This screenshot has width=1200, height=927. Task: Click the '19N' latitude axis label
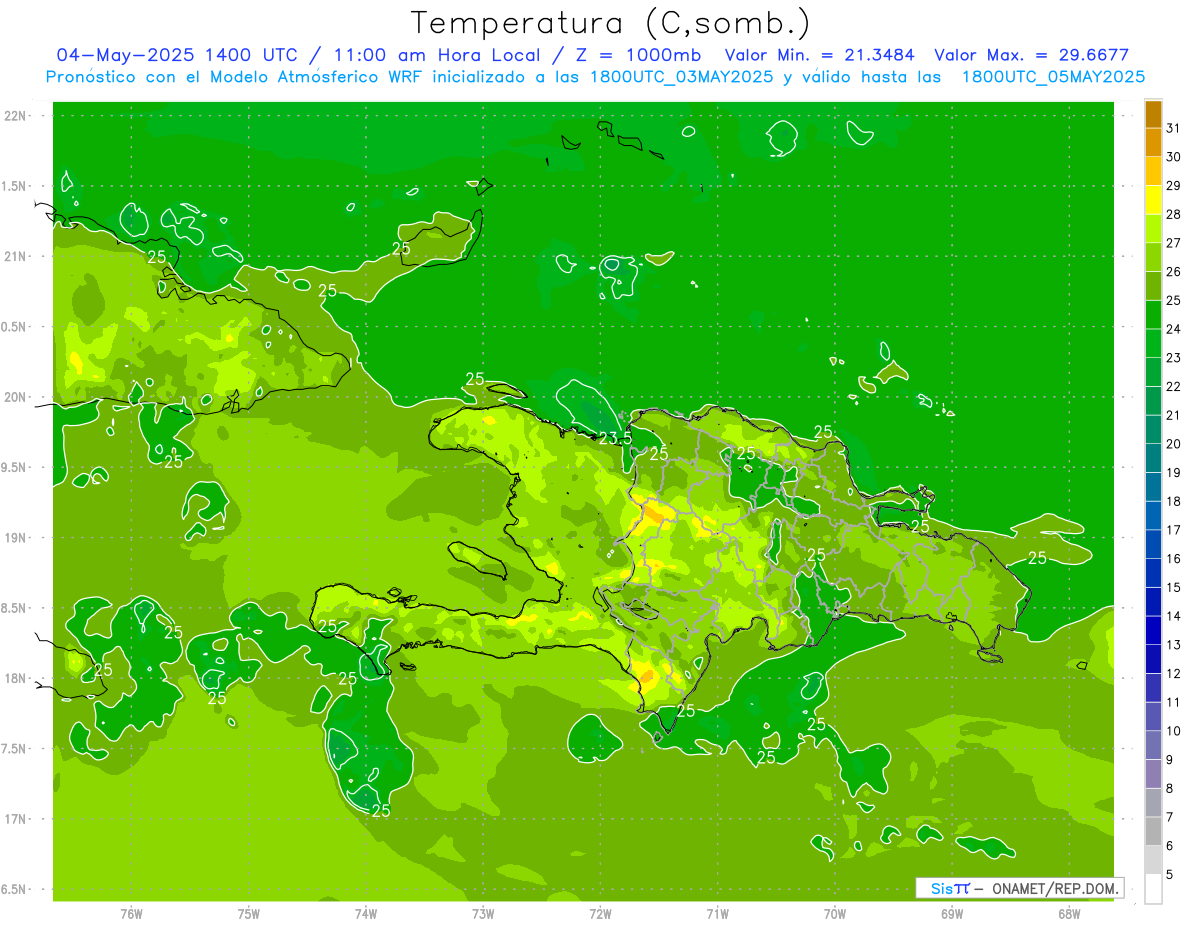coord(15,537)
